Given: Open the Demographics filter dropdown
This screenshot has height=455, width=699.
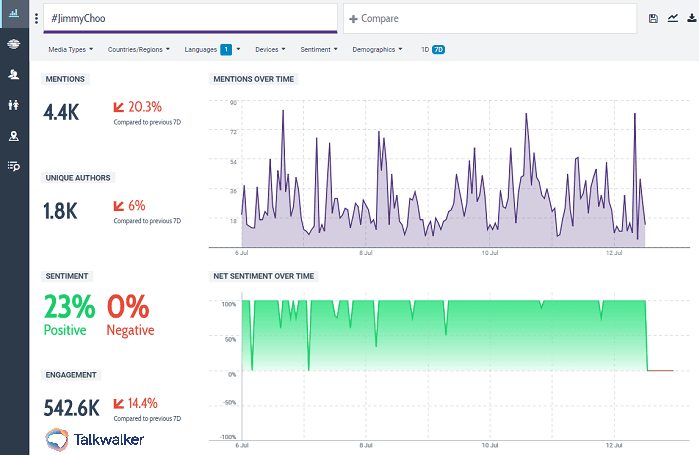Looking at the screenshot, I should click(377, 49).
